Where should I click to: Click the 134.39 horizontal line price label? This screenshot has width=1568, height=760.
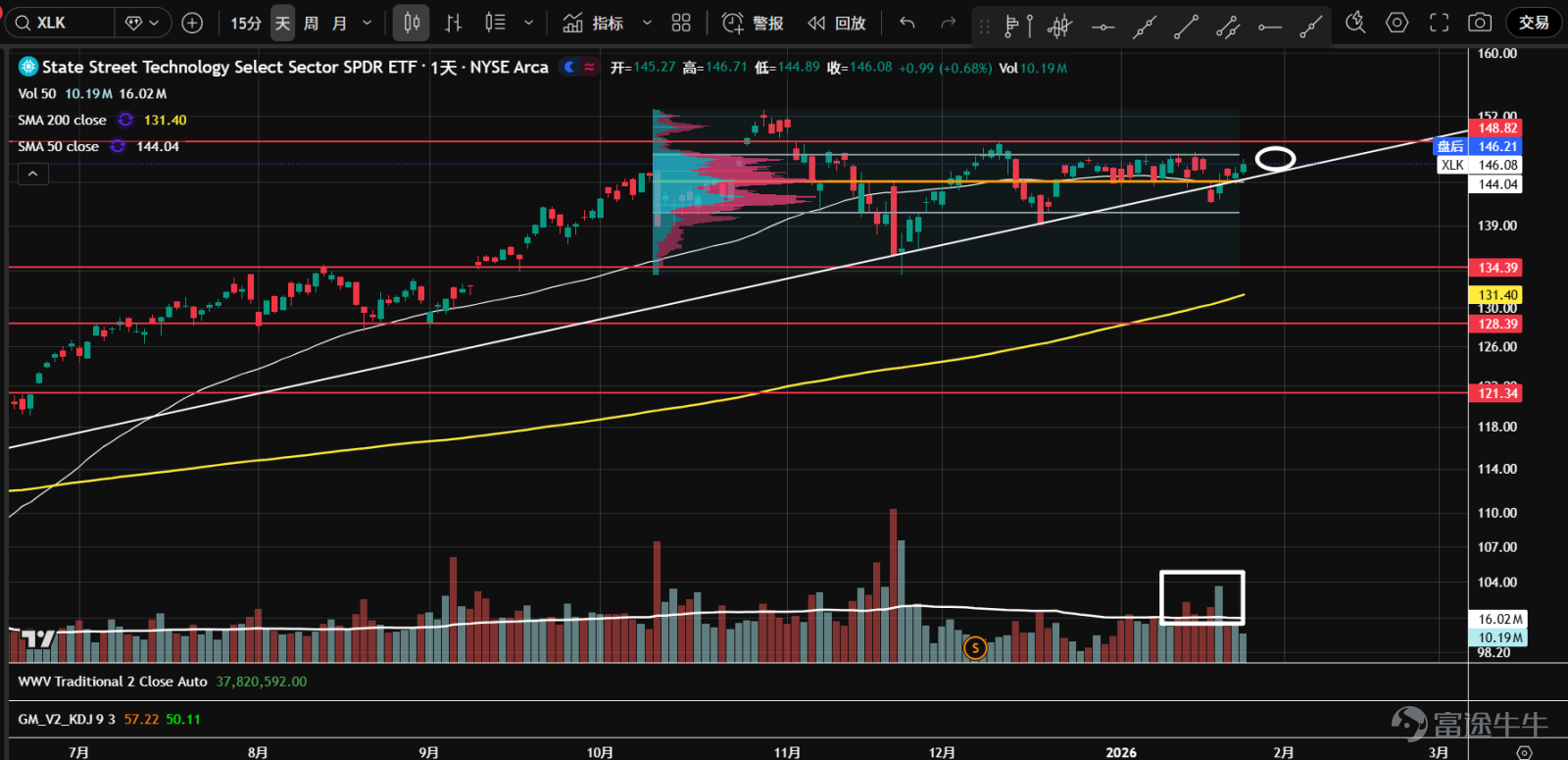point(1496,268)
